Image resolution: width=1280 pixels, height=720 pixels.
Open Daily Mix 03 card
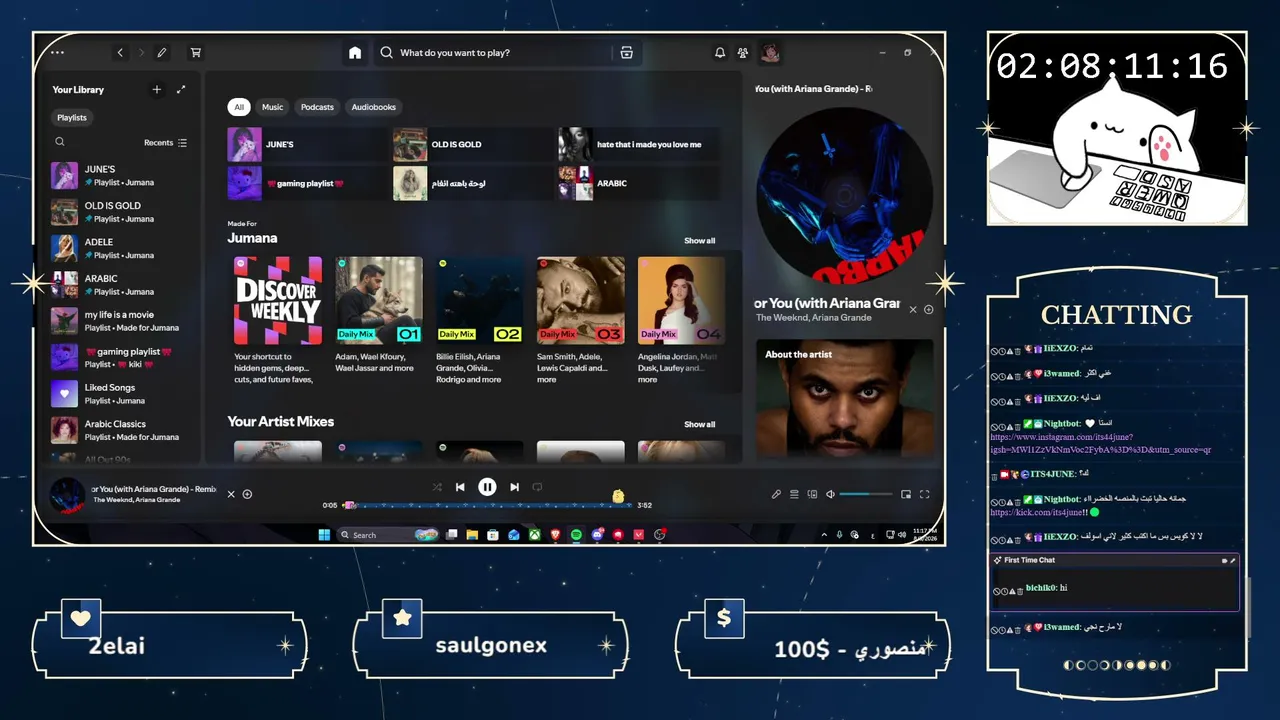(581, 320)
